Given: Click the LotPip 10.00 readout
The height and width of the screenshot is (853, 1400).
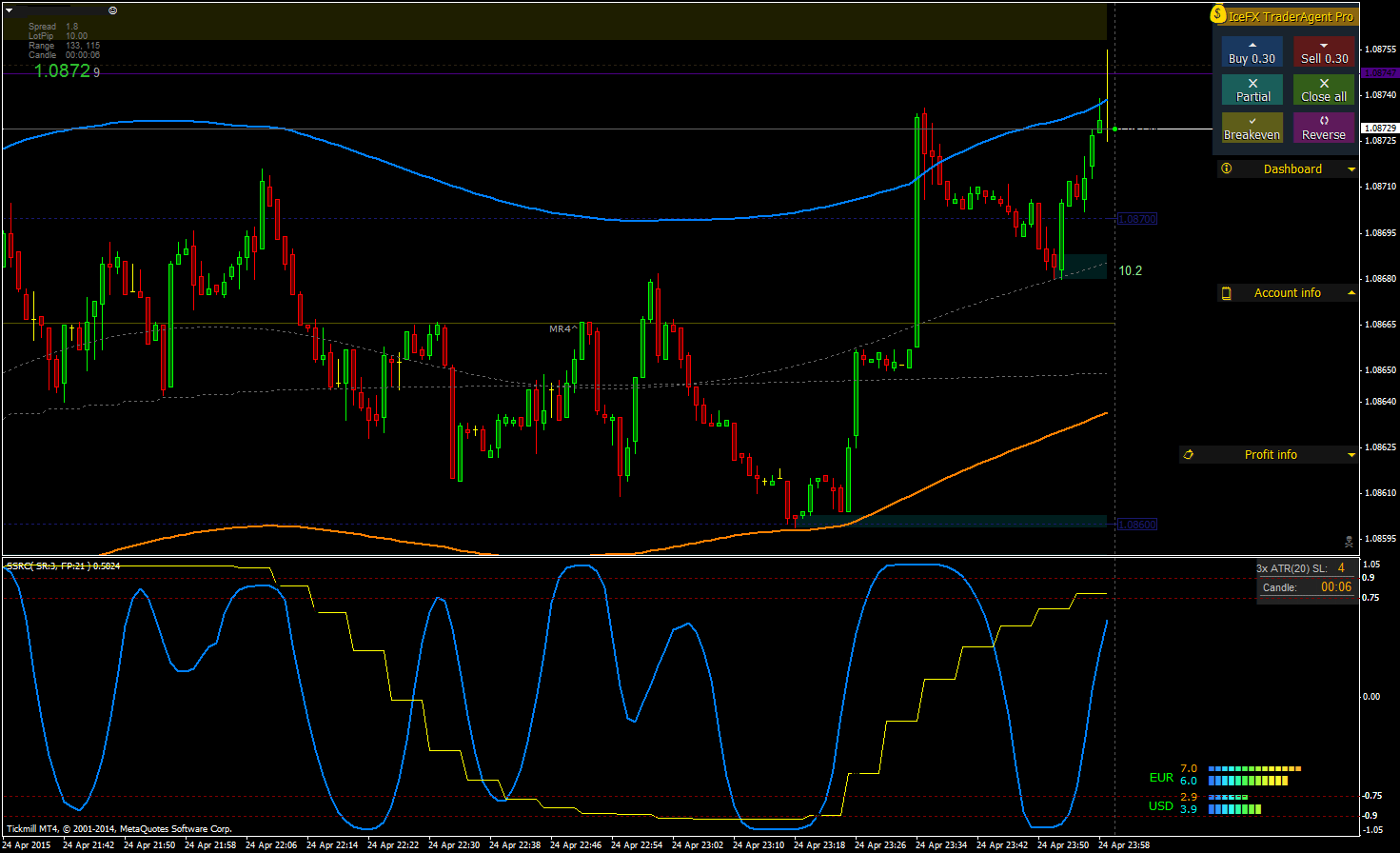Looking at the screenshot, I should [x=58, y=36].
